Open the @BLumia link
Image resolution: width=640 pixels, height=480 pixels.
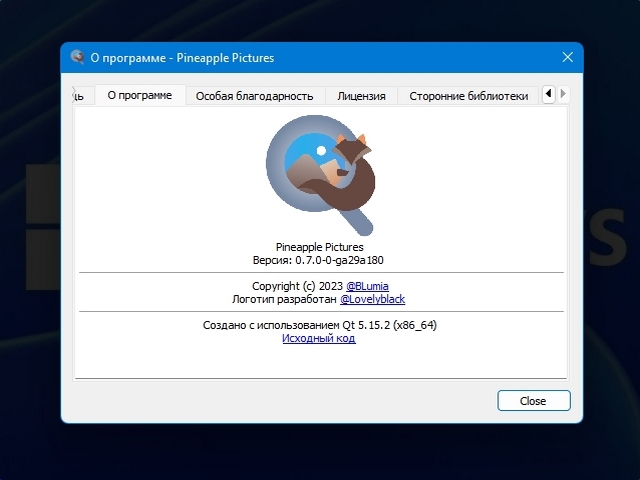pos(367,286)
